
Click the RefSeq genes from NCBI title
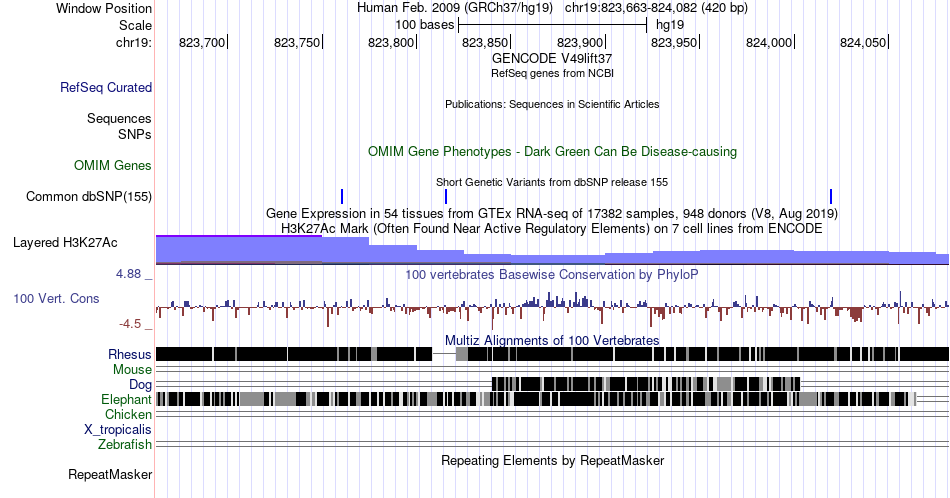point(552,73)
